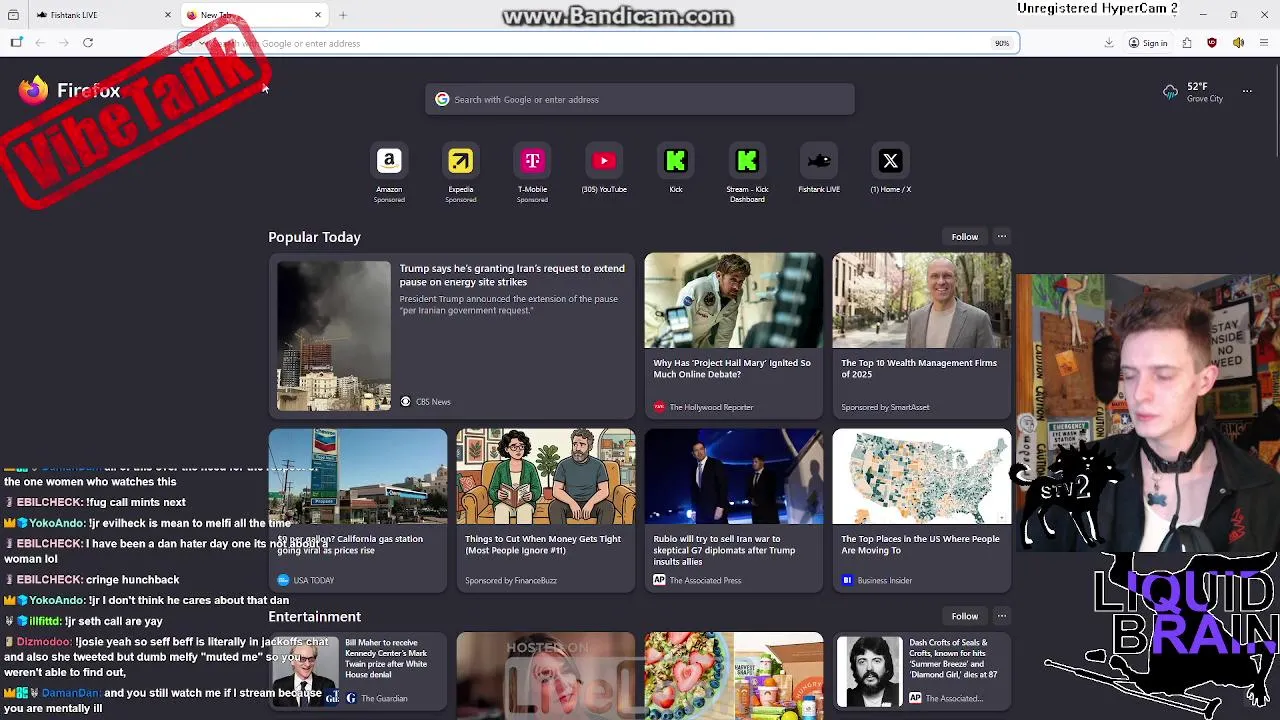Follow the Popular Today section
Viewport: 1280px width, 720px height.
coord(965,237)
